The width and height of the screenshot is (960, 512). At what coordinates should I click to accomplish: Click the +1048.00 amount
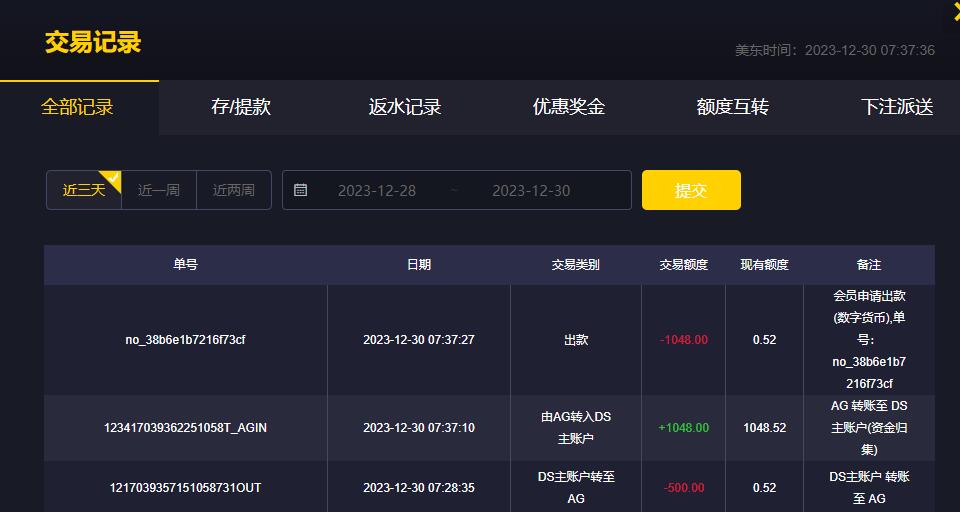click(683, 427)
